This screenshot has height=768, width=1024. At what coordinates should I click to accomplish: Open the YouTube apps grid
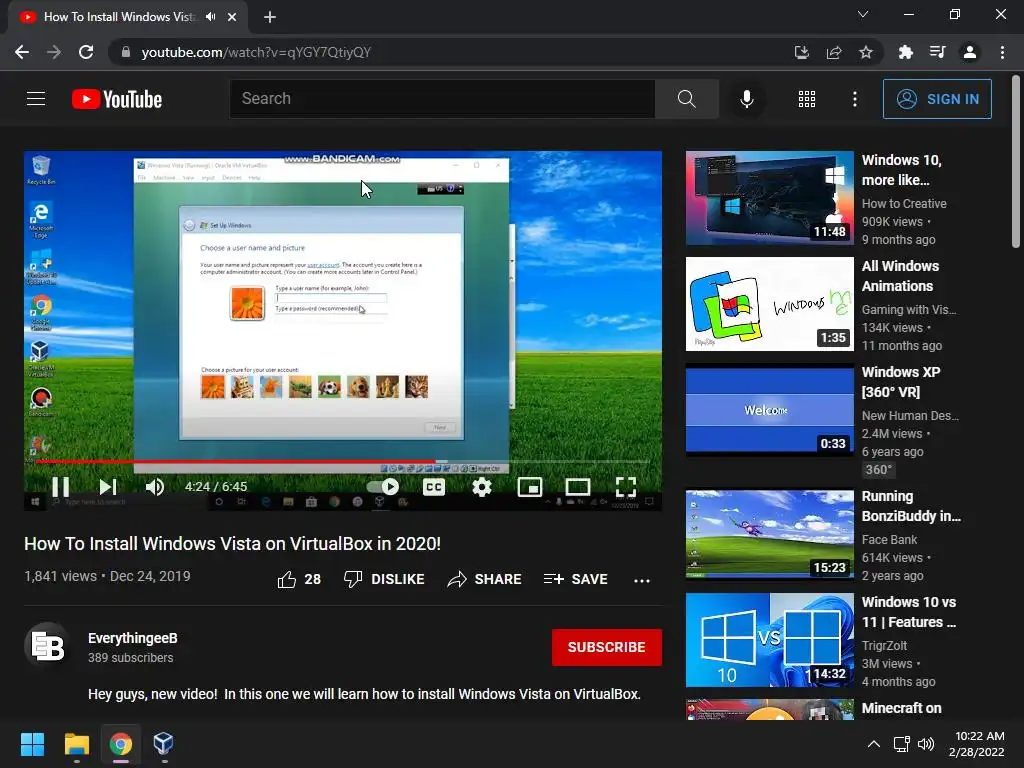(x=807, y=99)
